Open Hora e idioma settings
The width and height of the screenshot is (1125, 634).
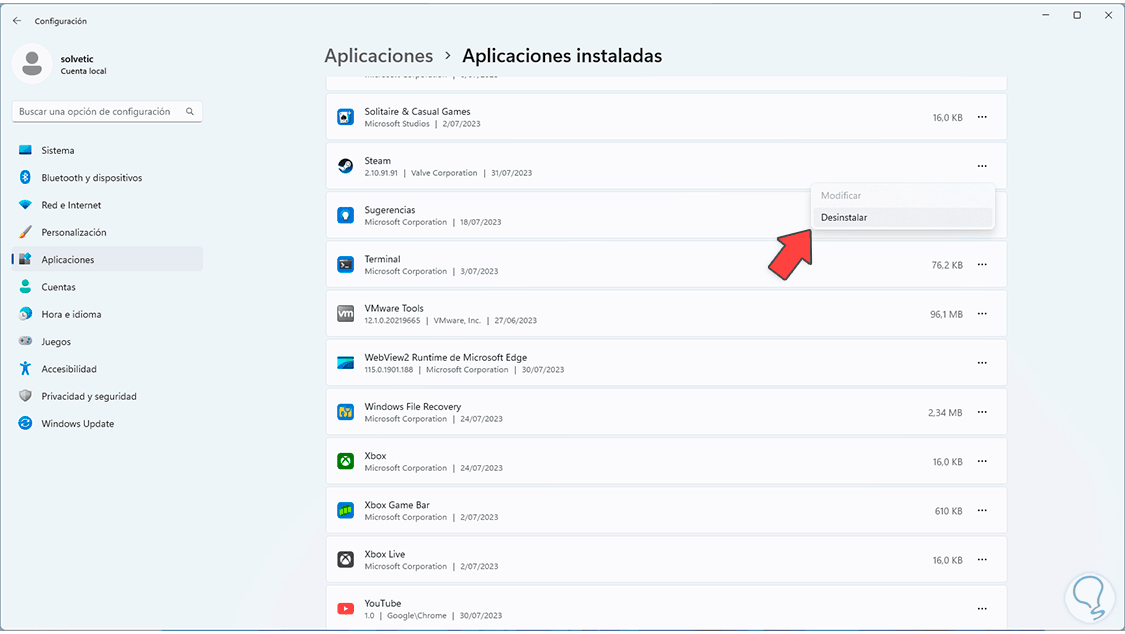[x=108, y=314]
